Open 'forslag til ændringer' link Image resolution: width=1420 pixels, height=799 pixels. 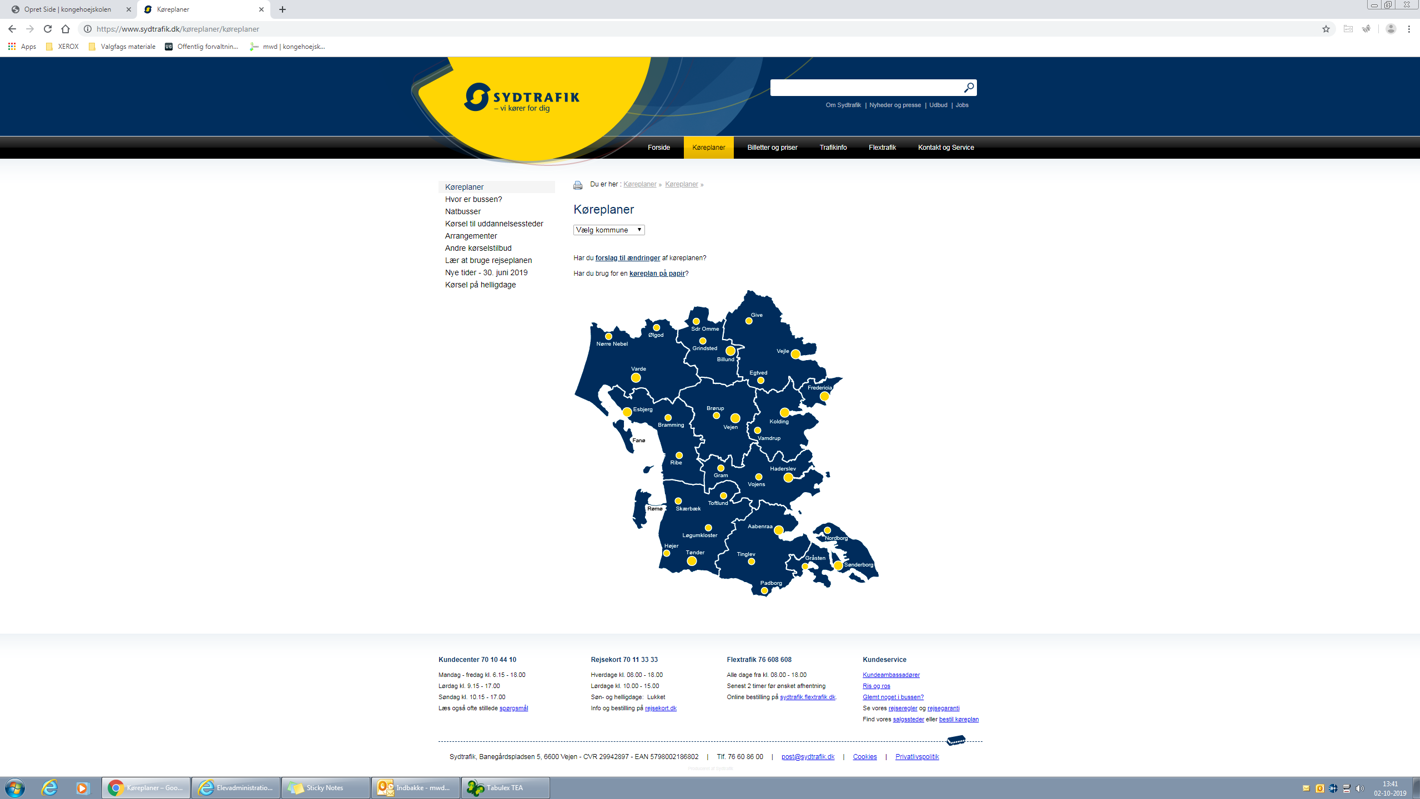627,258
